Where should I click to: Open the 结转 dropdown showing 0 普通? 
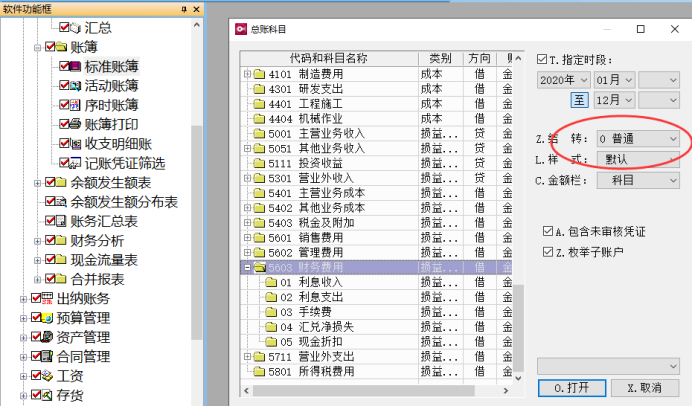click(x=636, y=137)
